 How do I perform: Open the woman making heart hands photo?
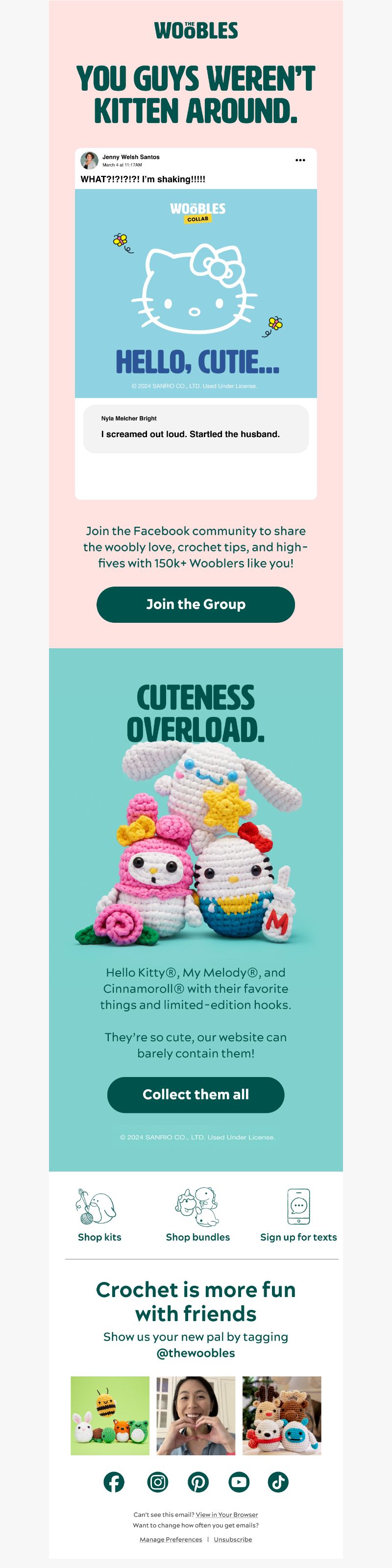(x=196, y=1416)
